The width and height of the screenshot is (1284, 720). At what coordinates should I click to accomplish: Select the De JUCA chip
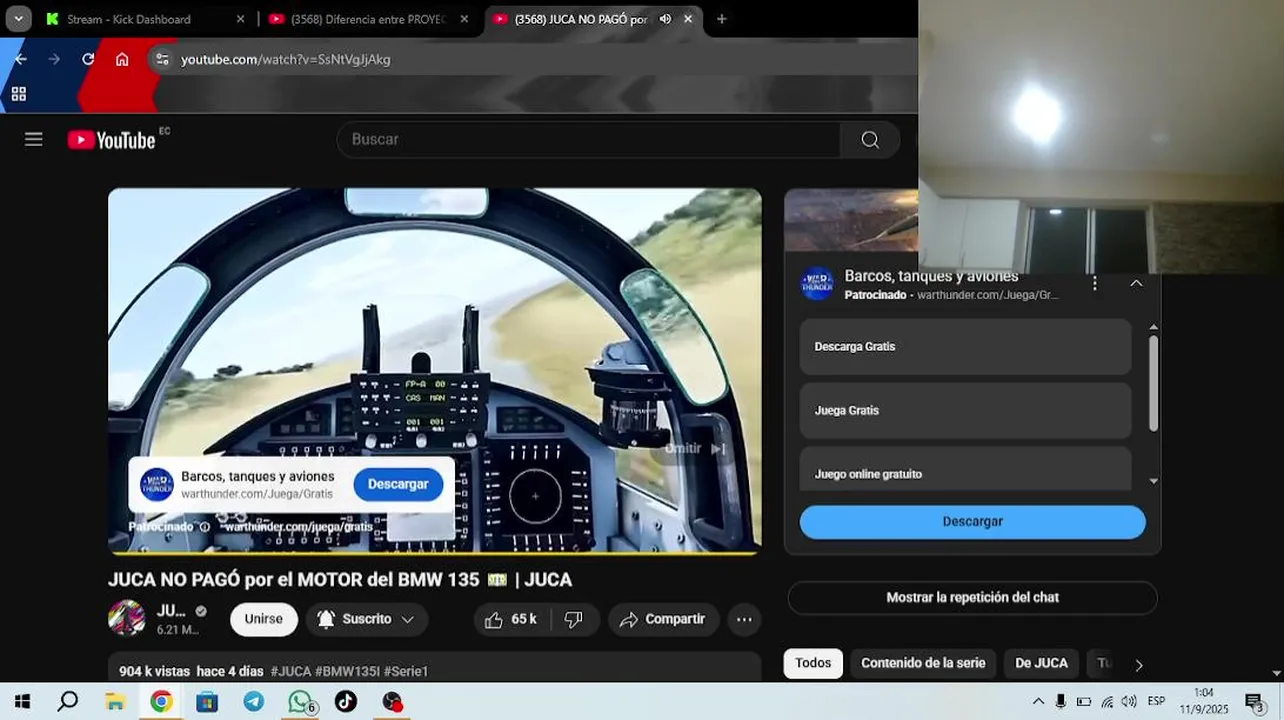point(1041,663)
